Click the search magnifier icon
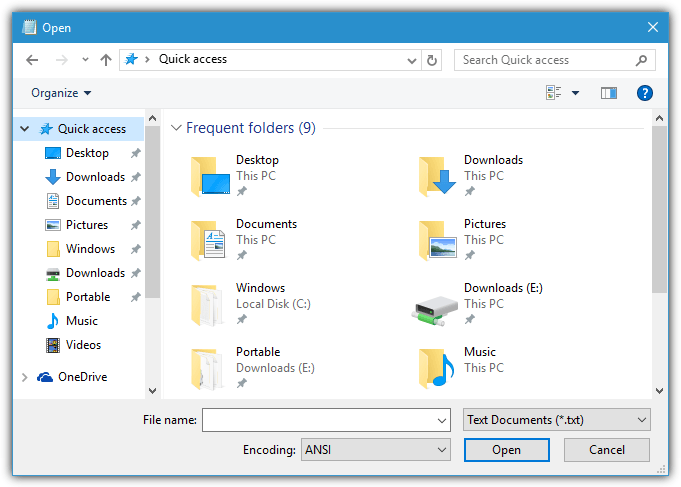The height and width of the screenshot is (487, 681). (641, 60)
